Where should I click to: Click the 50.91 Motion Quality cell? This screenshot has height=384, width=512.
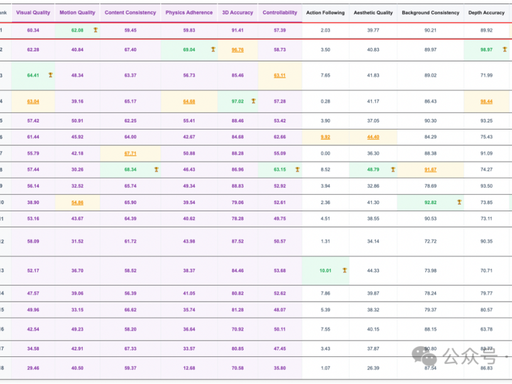click(x=77, y=121)
